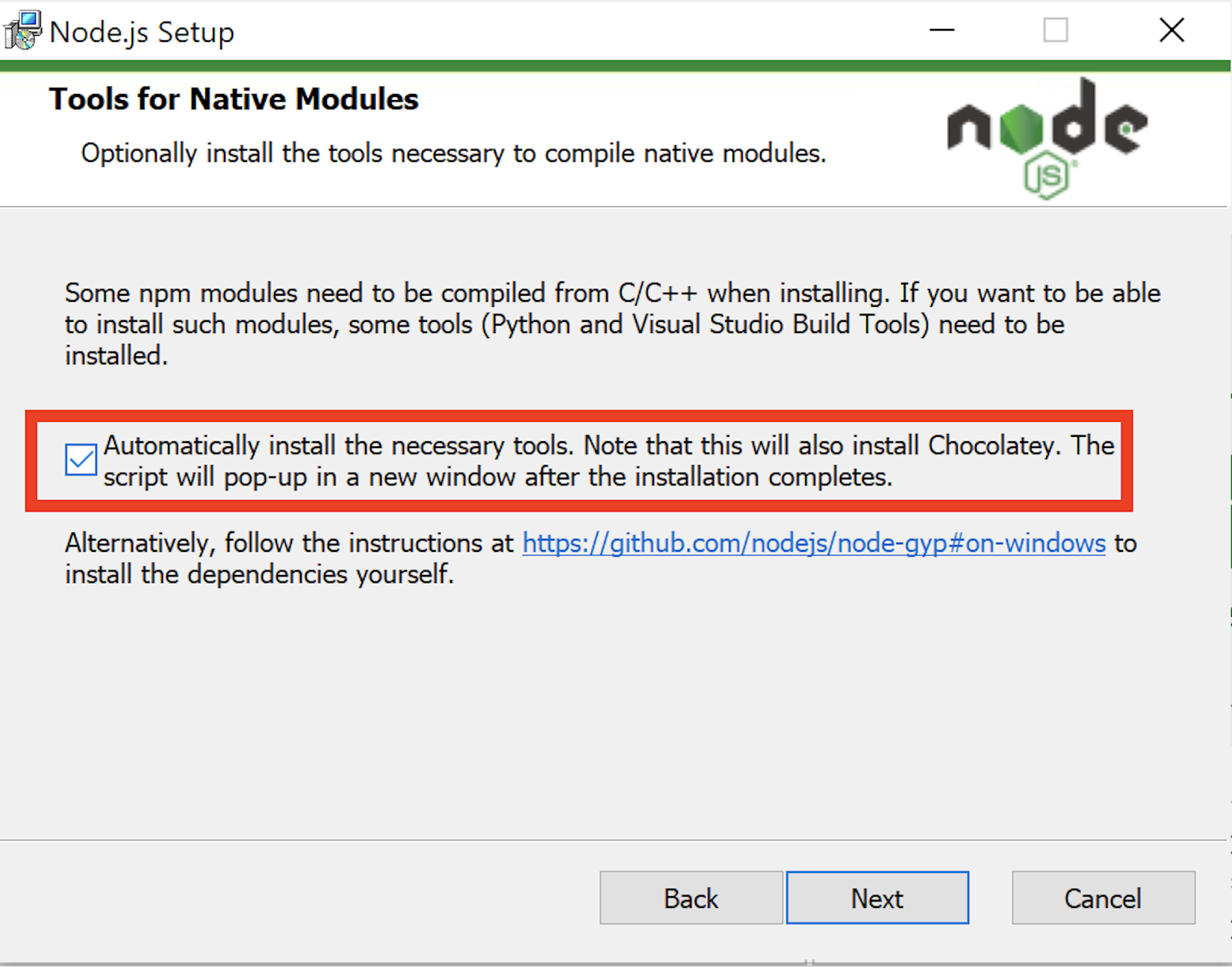Open the node-gyp on-windows link
Image resolution: width=1232 pixels, height=967 pixels.
pos(813,544)
